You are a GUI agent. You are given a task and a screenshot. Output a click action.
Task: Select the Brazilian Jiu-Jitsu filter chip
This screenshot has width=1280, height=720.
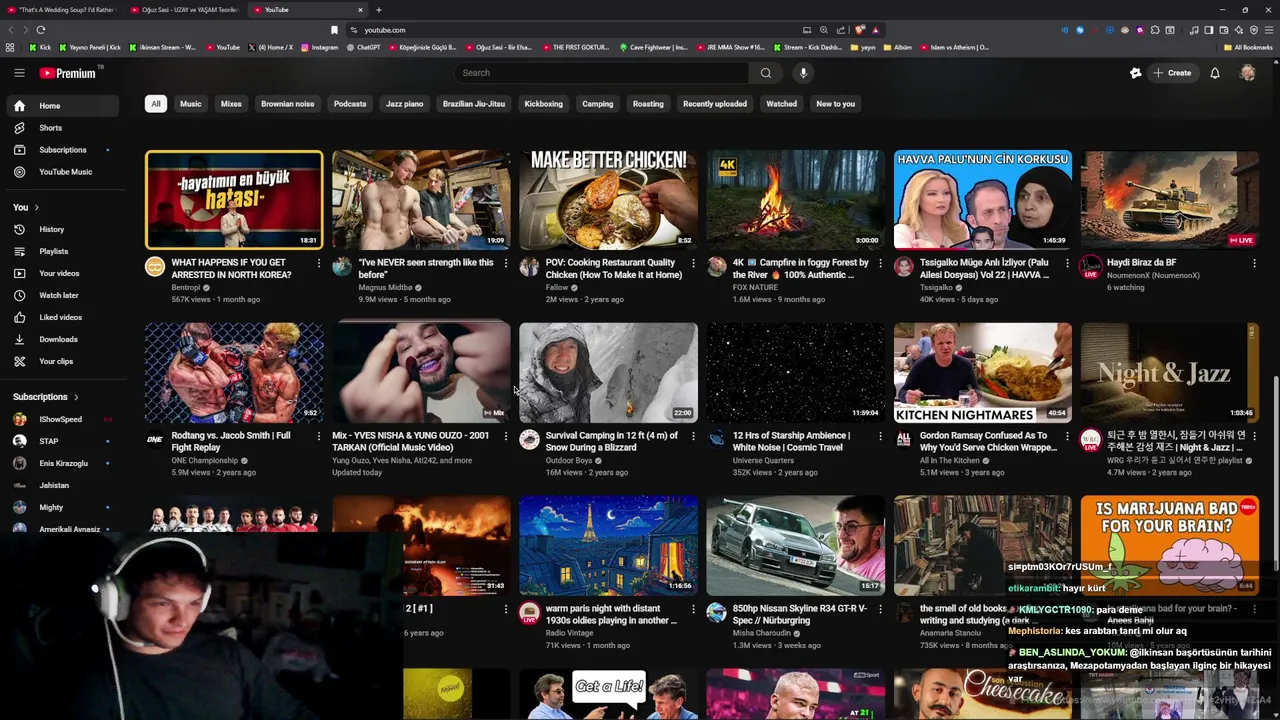pyautogui.click(x=474, y=104)
